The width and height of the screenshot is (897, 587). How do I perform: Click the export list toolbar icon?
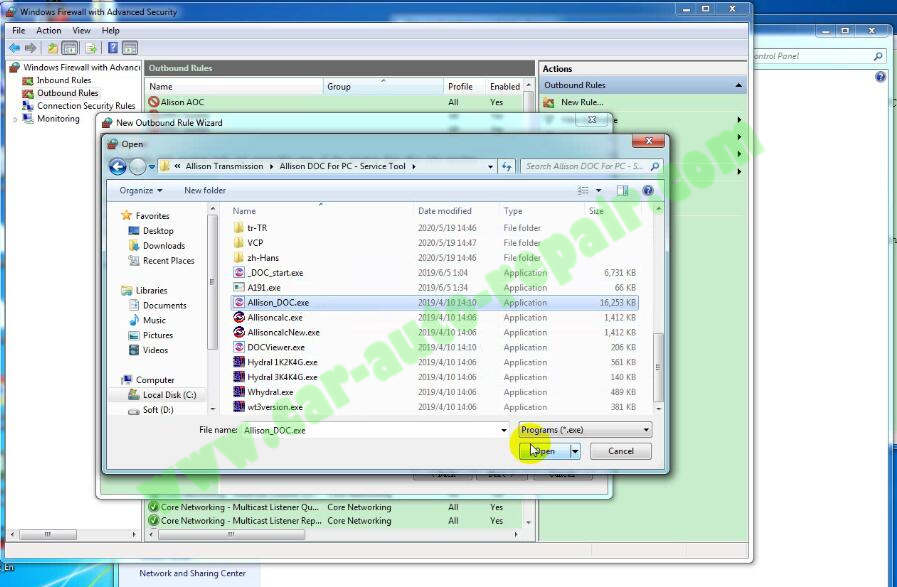(x=91, y=48)
